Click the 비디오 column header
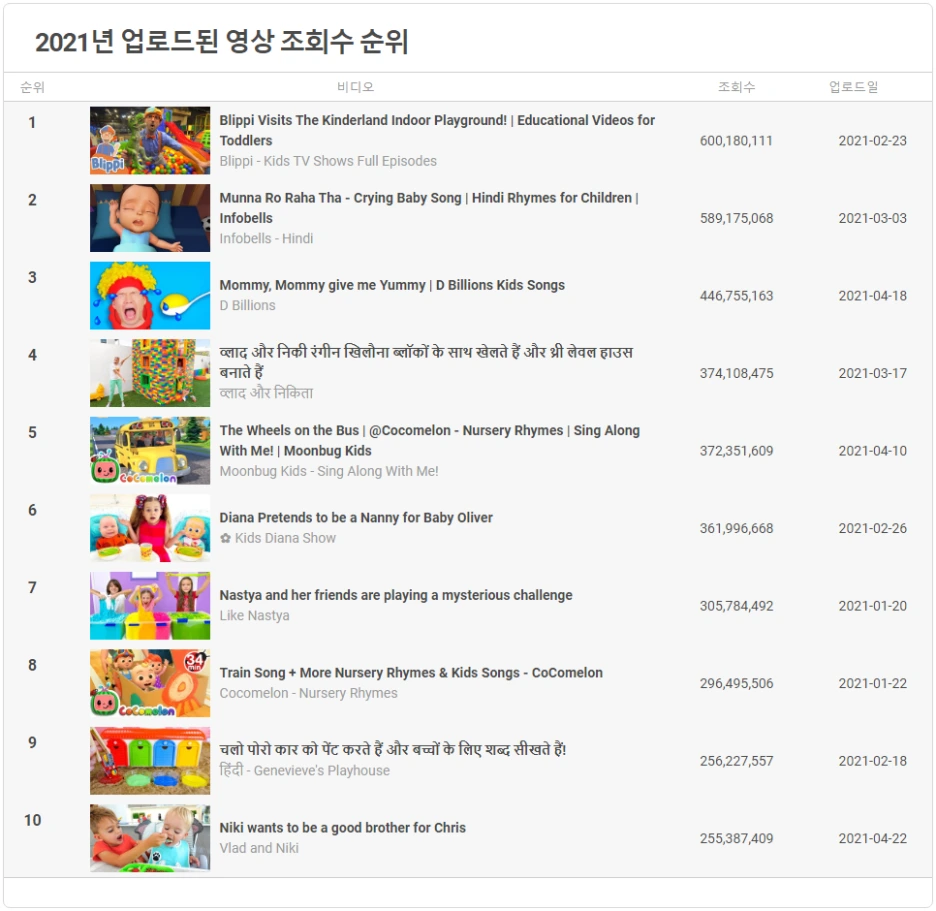Screen dimensions: 936x911 click(355, 87)
